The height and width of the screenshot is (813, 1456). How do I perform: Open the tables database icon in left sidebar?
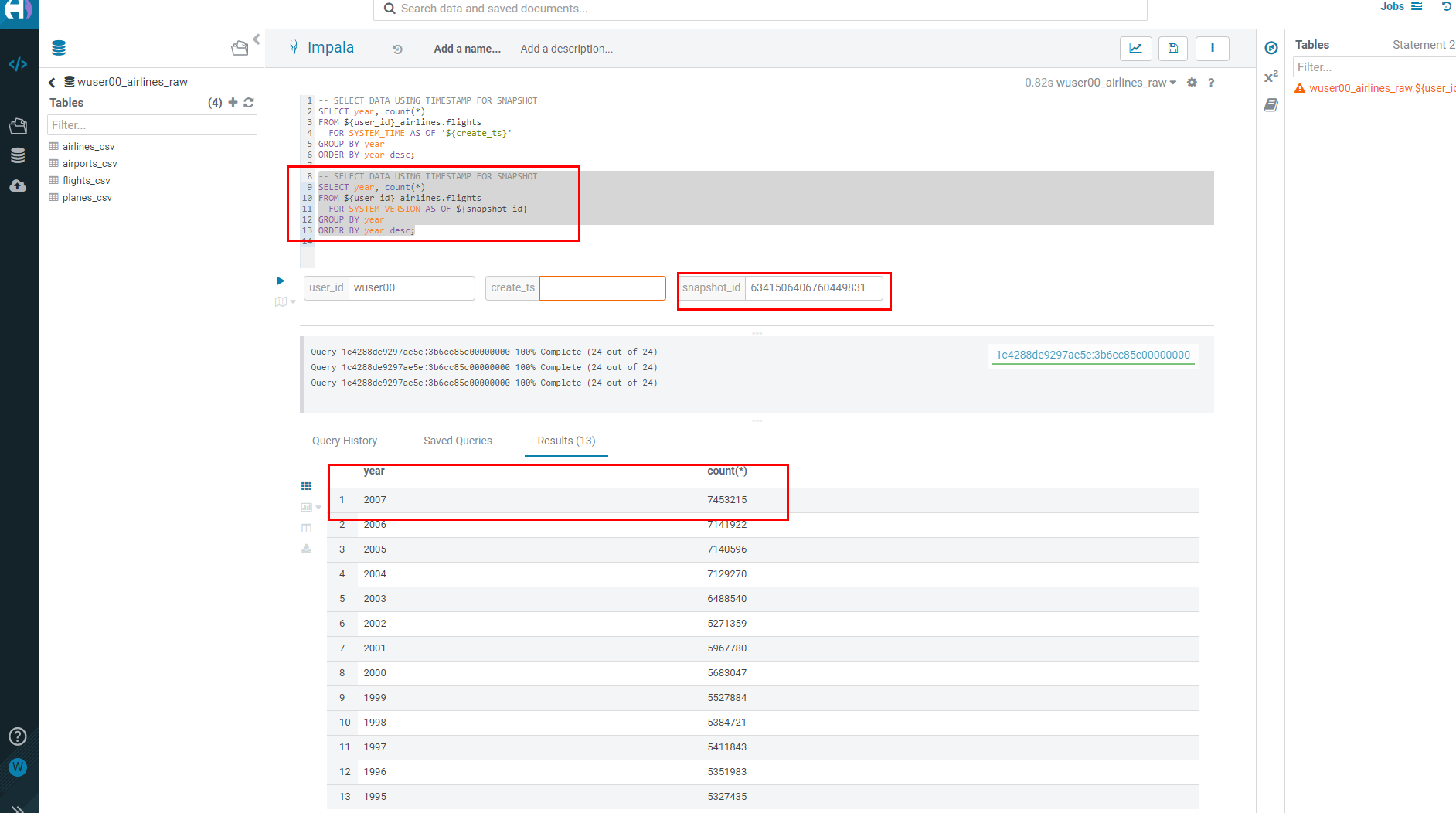click(18, 155)
